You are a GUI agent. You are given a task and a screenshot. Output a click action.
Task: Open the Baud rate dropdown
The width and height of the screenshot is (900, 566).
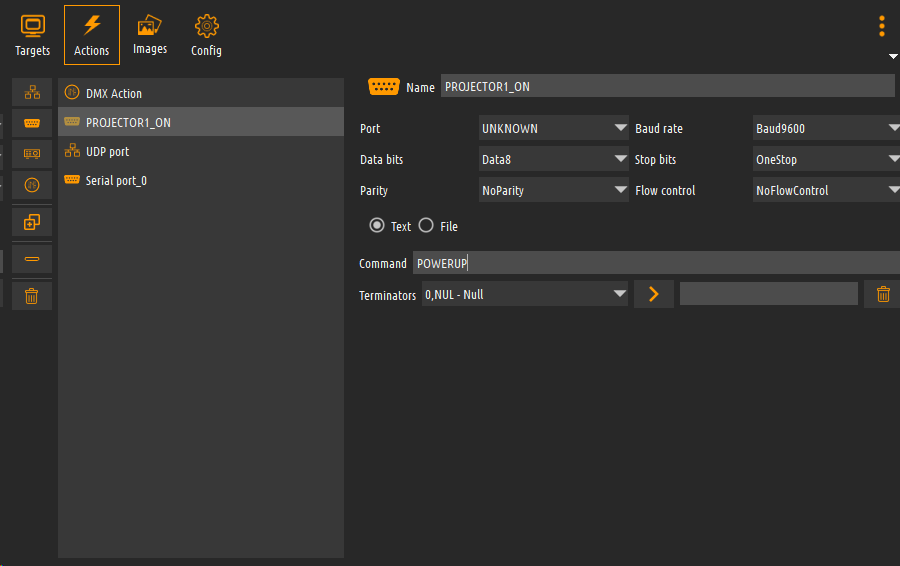click(827, 128)
